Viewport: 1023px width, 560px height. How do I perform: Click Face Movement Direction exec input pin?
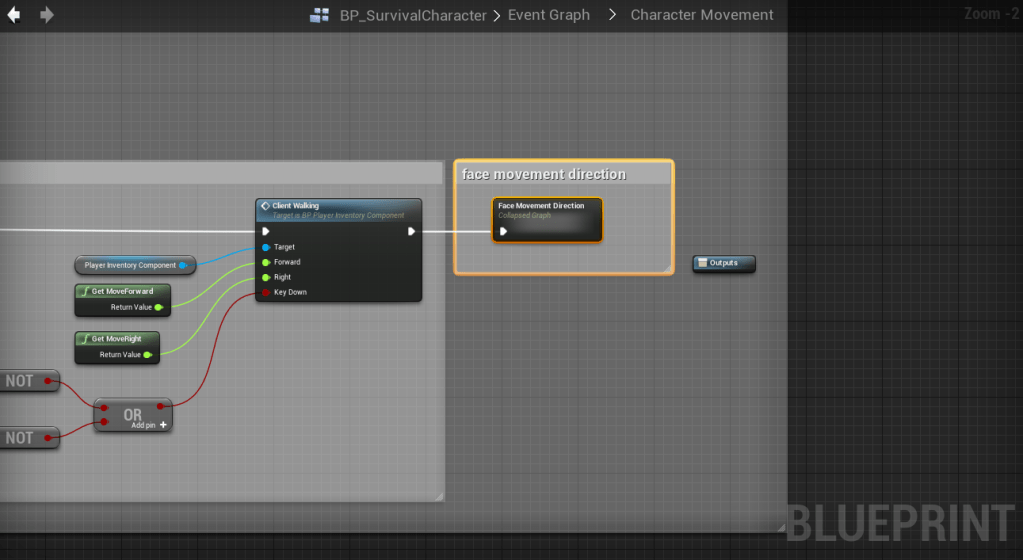[x=503, y=231]
